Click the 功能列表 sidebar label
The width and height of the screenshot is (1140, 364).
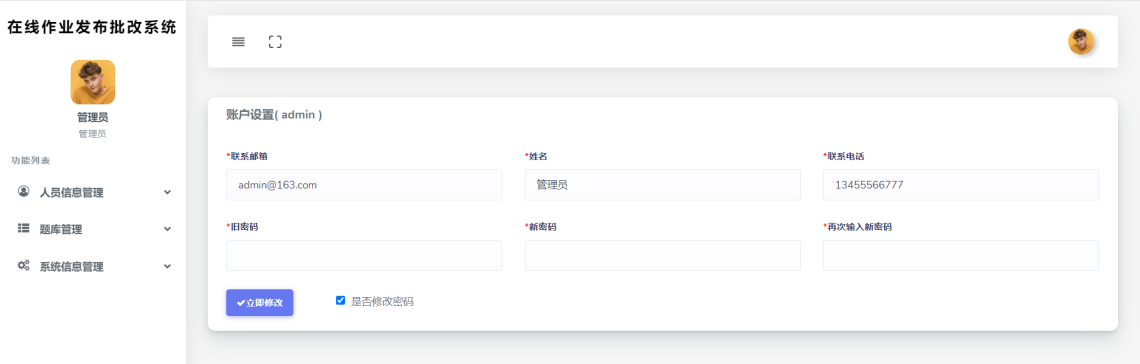31,160
